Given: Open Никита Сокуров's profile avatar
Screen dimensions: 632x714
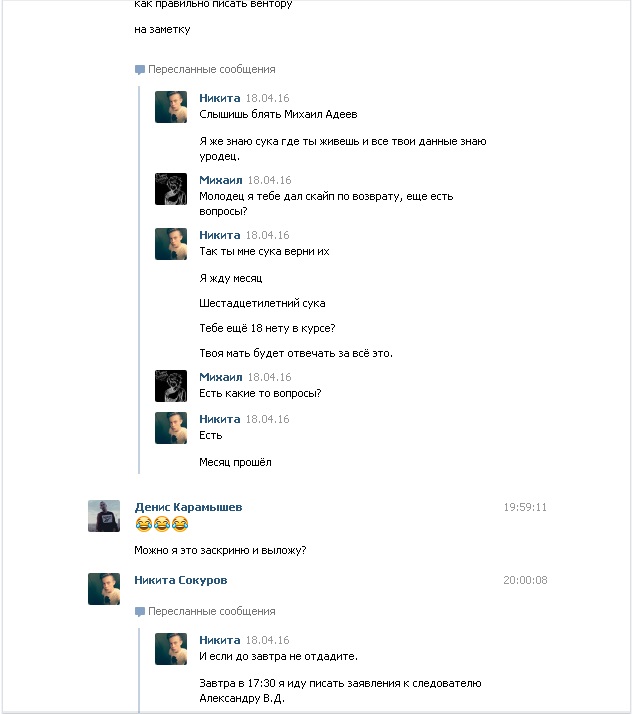Looking at the screenshot, I should pyautogui.click(x=104, y=588).
